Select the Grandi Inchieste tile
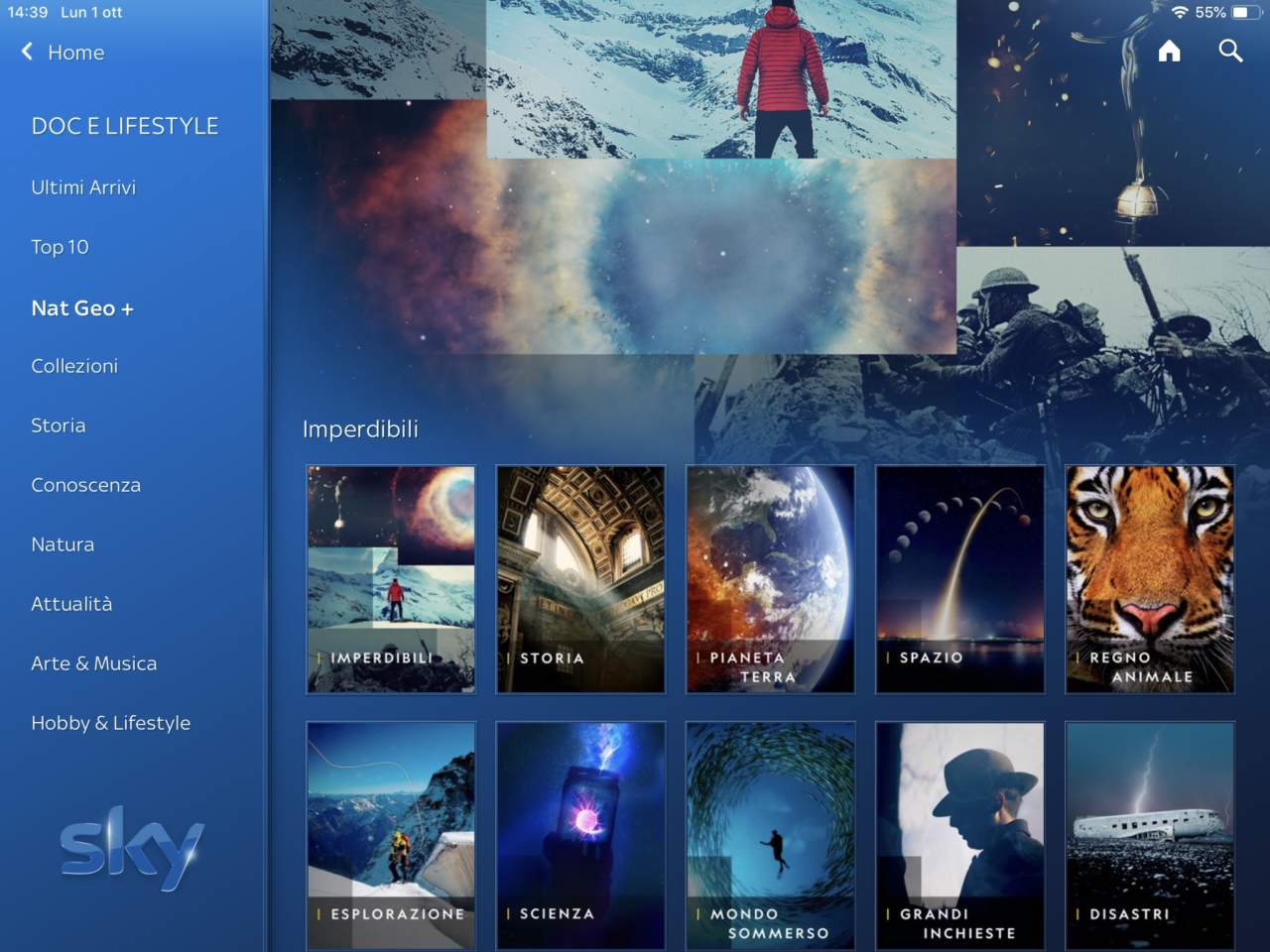 pos(959,835)
